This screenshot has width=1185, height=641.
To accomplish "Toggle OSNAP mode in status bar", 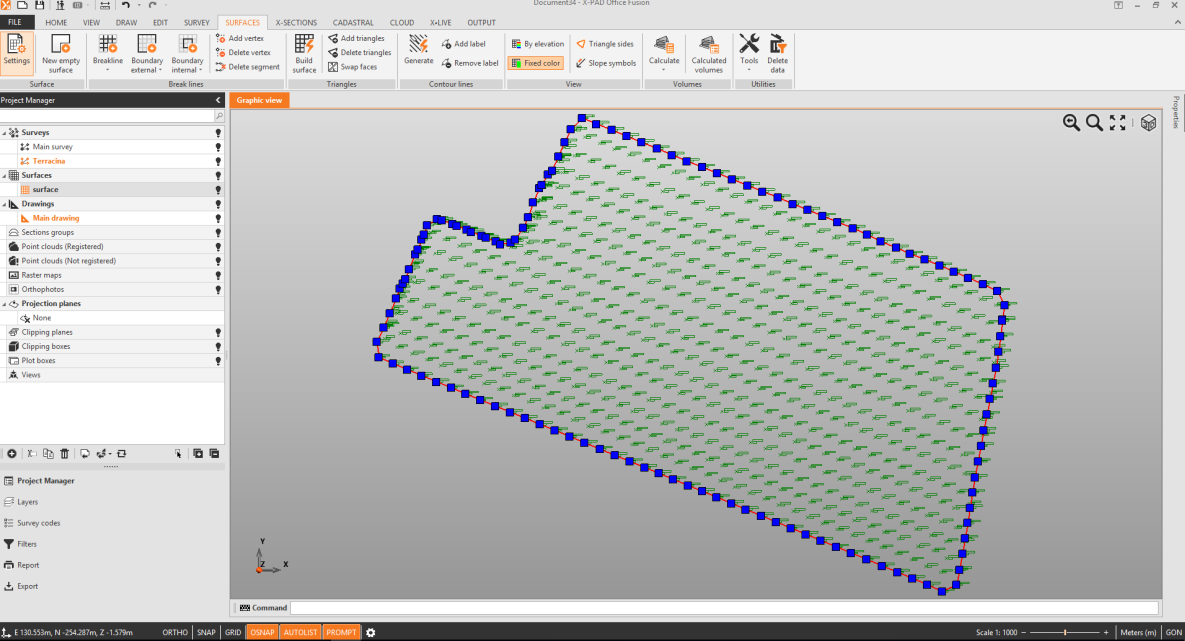I will pos(262,632).
